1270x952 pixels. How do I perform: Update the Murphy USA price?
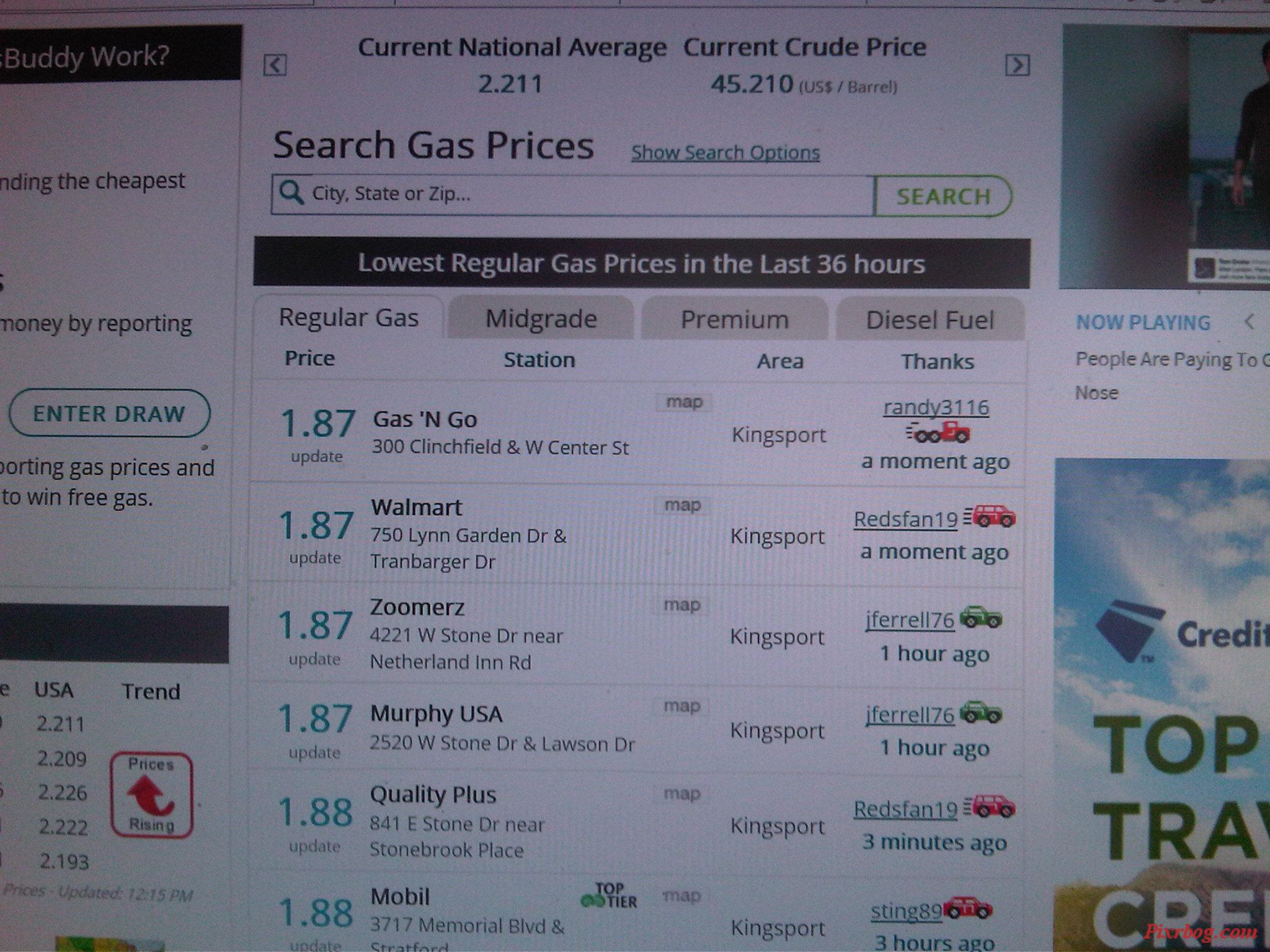(314, 752)
